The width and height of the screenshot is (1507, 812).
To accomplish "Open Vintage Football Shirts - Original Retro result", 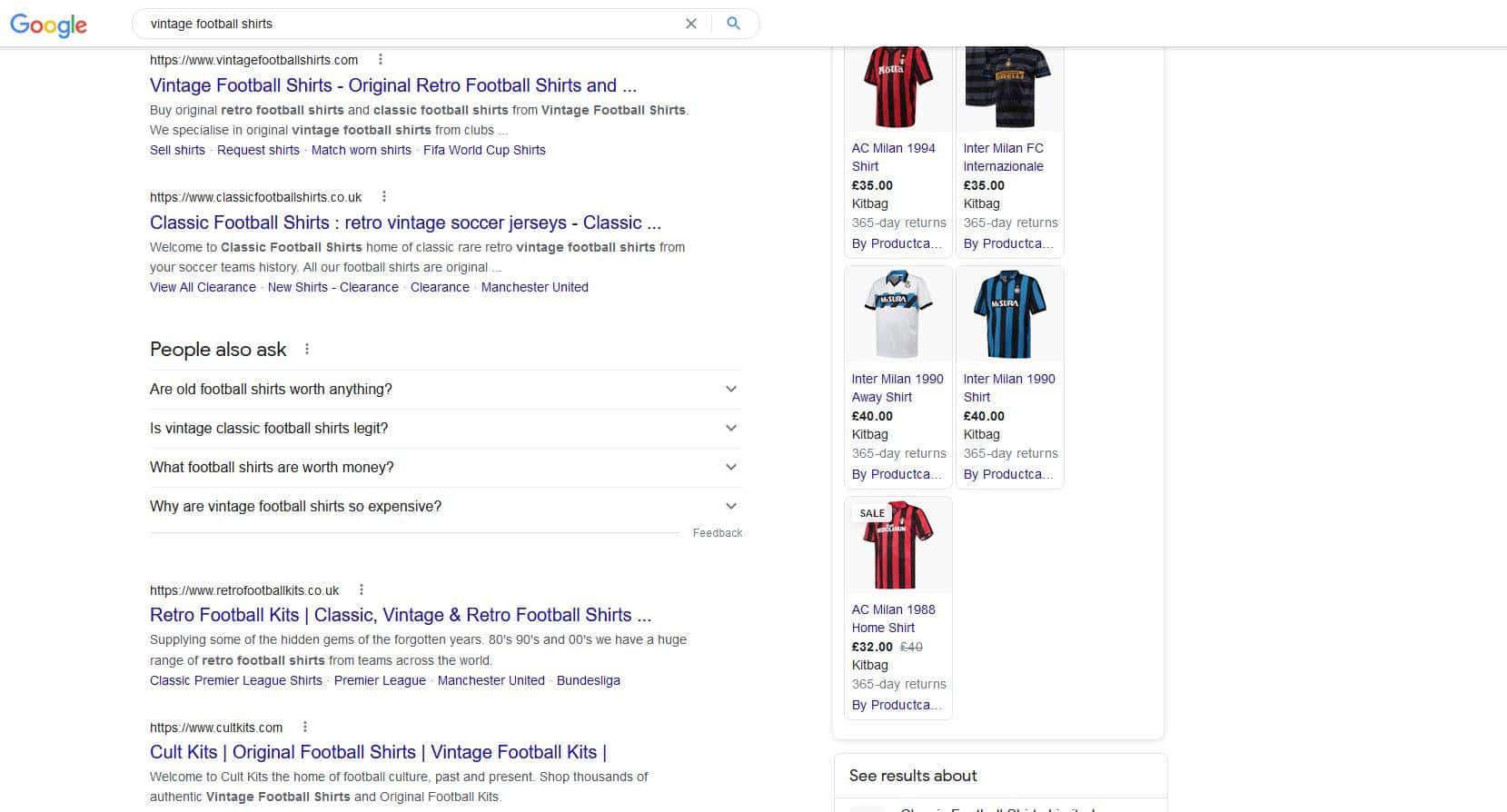I will point(393,85).
